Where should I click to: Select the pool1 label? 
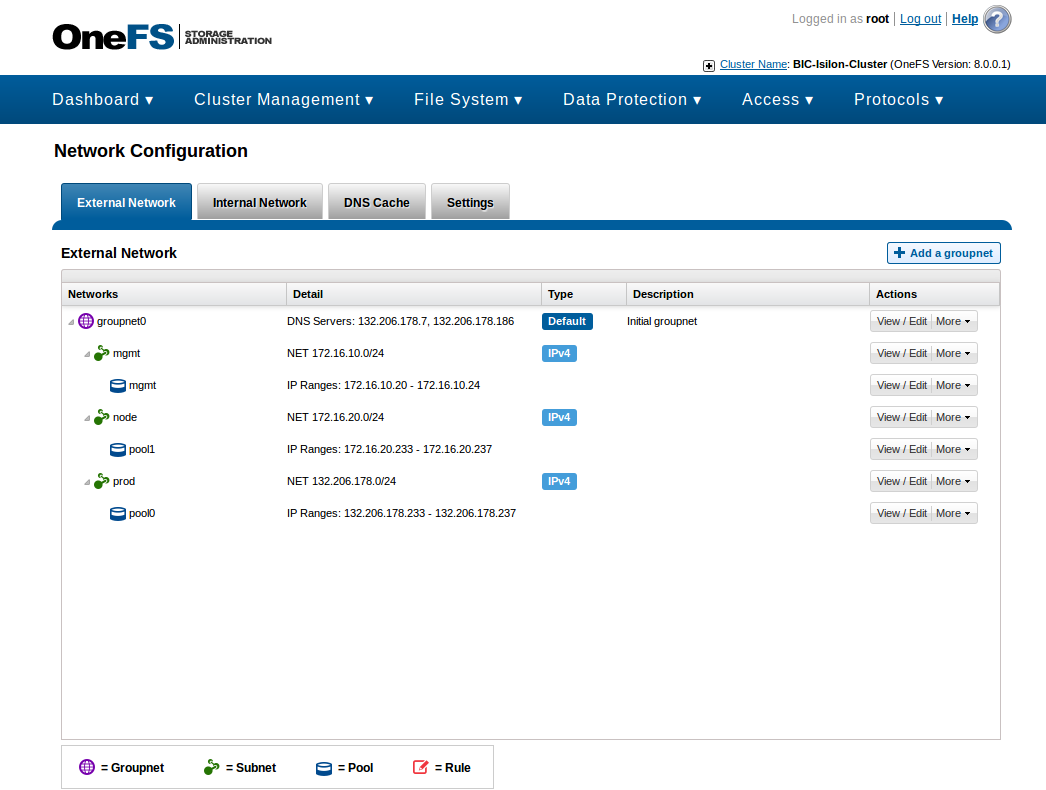(x=142, y=449)
